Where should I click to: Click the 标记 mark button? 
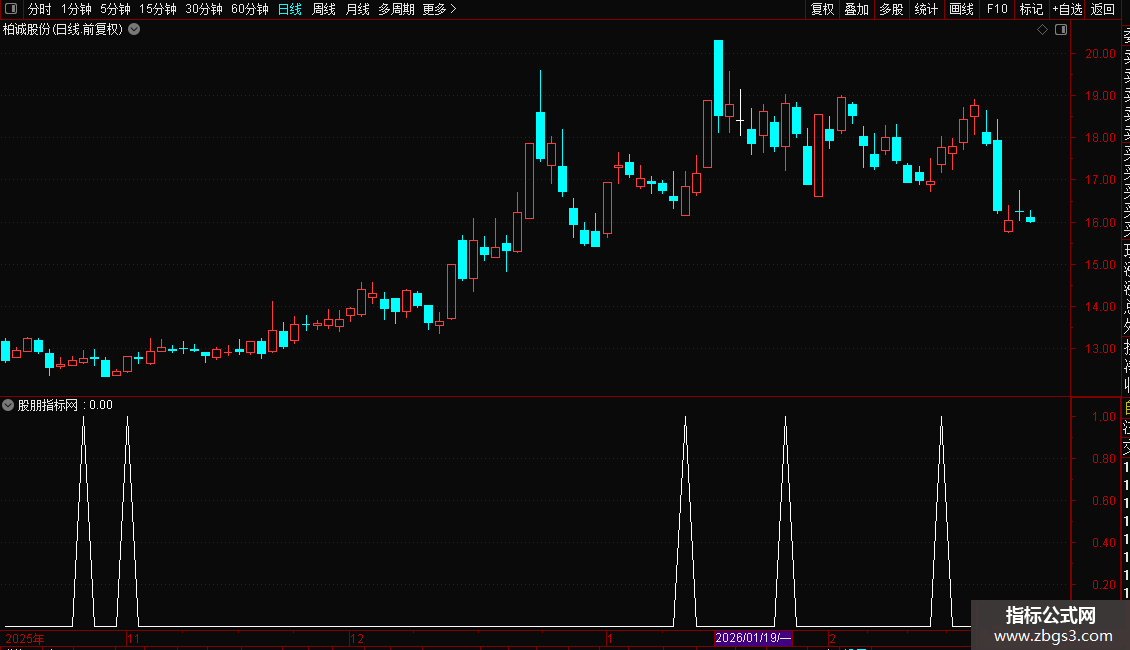tap(1031, 9)
